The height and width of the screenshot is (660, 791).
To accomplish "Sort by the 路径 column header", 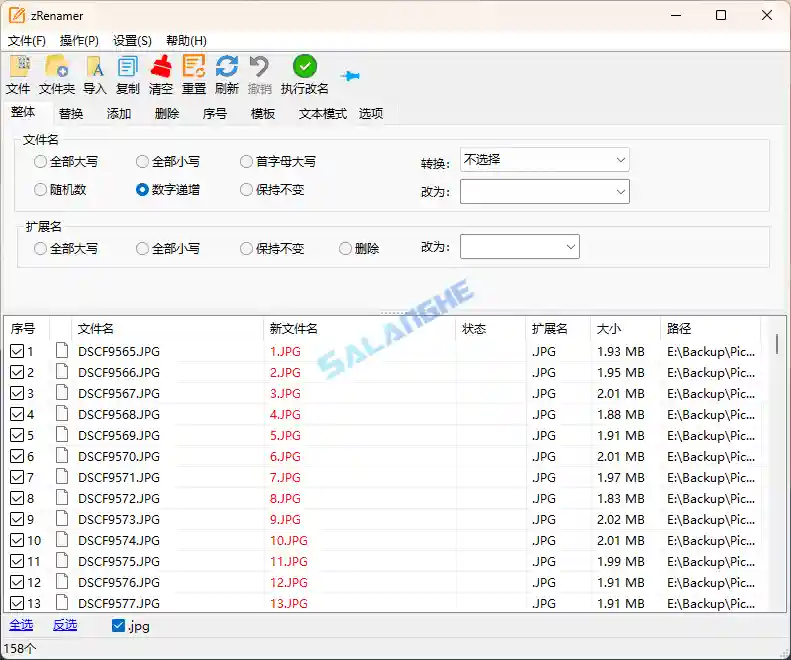I will pyautogui.click(x=710, y=329).
